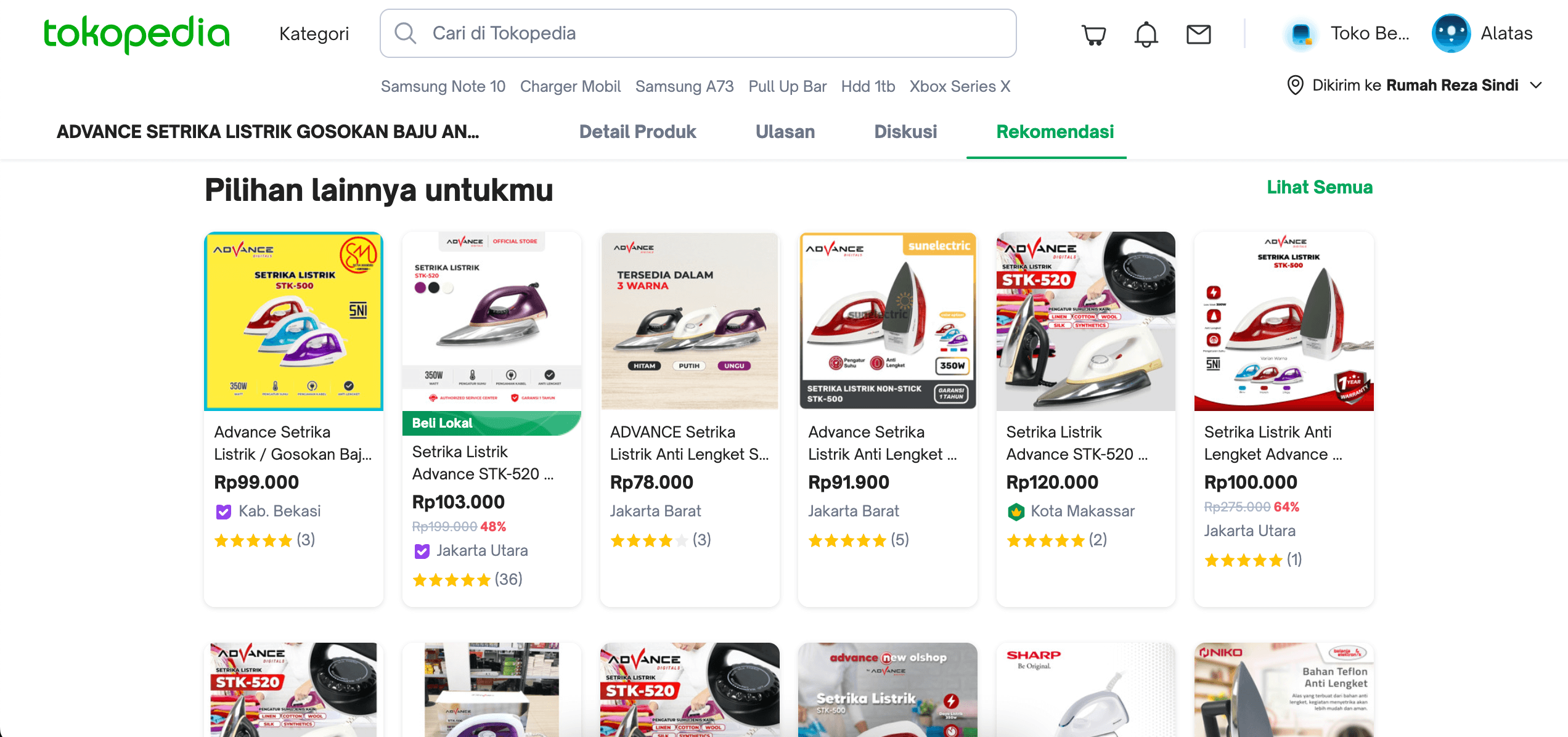
Task: Open the yellow STK-500 product thumbnail
Action: pyautogui.click(x=293, y=321)
